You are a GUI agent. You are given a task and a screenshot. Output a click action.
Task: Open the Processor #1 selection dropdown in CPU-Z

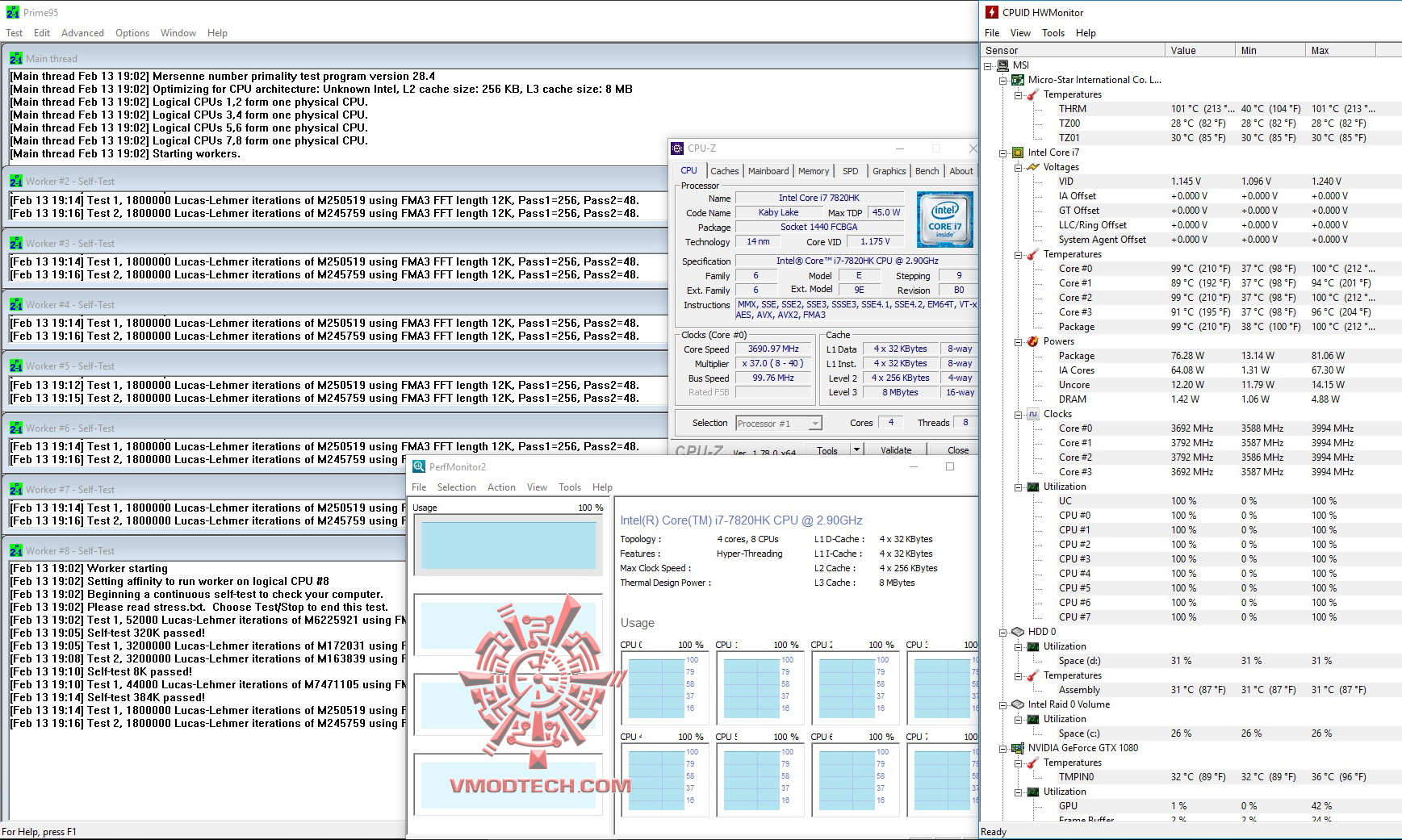click(x=815, y=424)
